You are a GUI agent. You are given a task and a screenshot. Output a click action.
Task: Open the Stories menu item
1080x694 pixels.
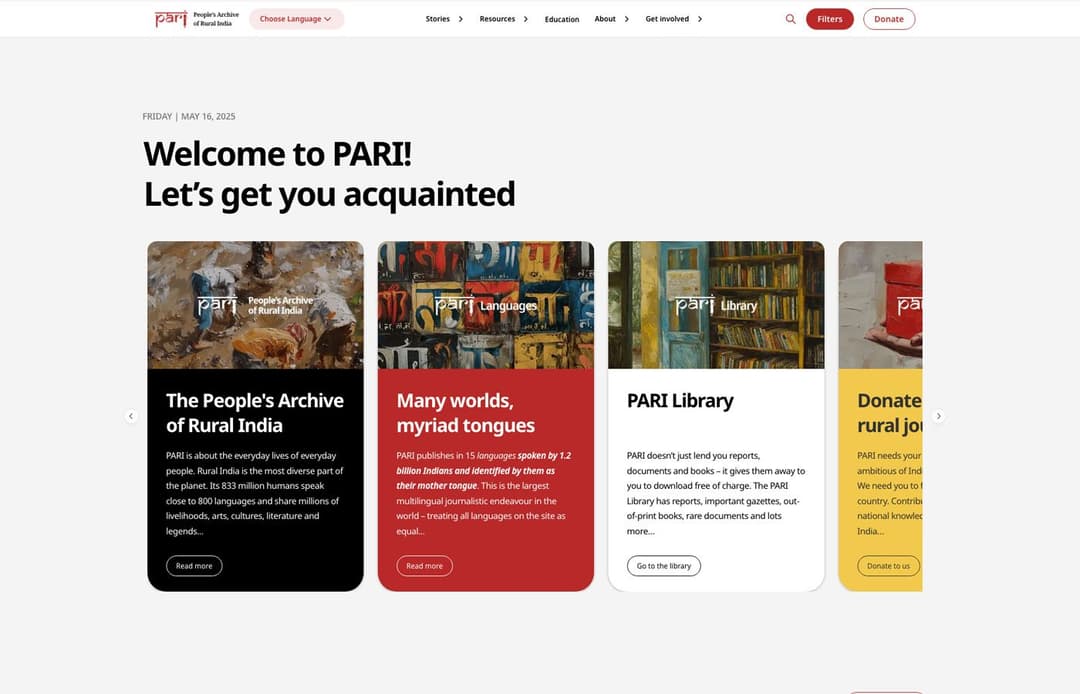[438, 19]
